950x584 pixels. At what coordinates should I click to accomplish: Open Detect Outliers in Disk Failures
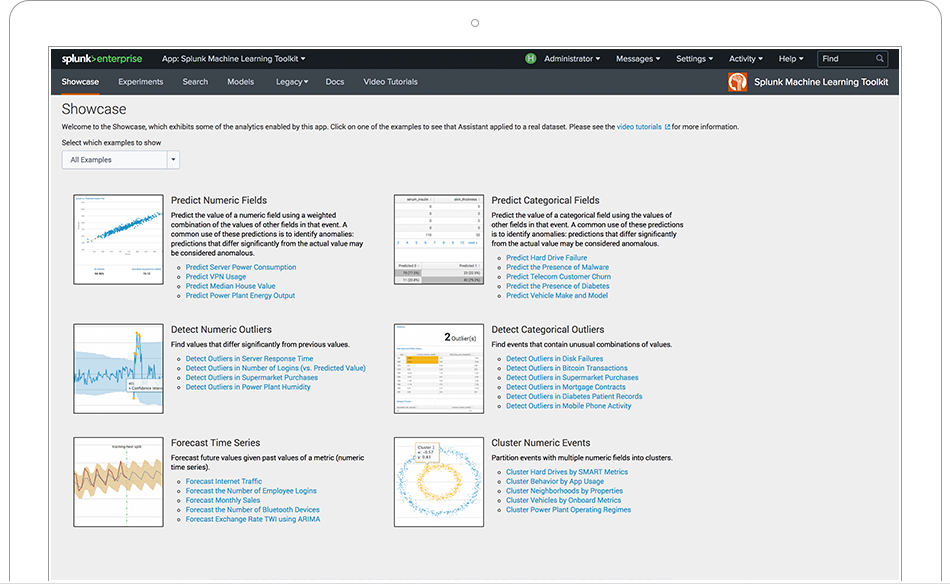pos(556,358)
